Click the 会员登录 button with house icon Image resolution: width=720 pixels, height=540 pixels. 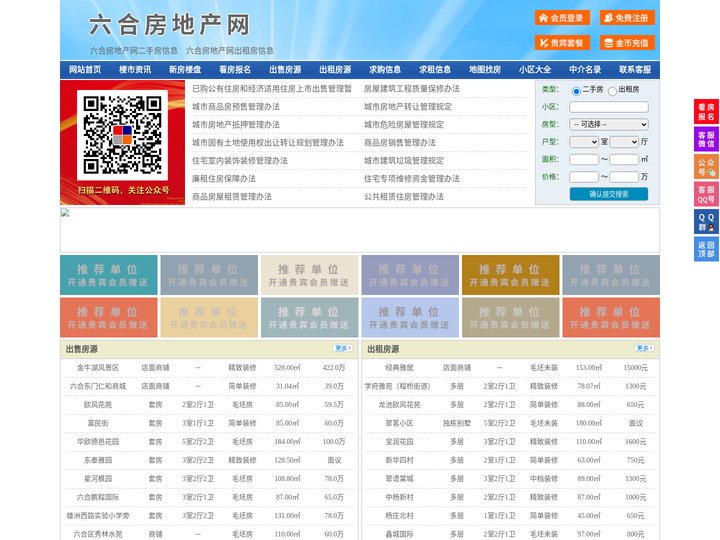coord(562,18)
